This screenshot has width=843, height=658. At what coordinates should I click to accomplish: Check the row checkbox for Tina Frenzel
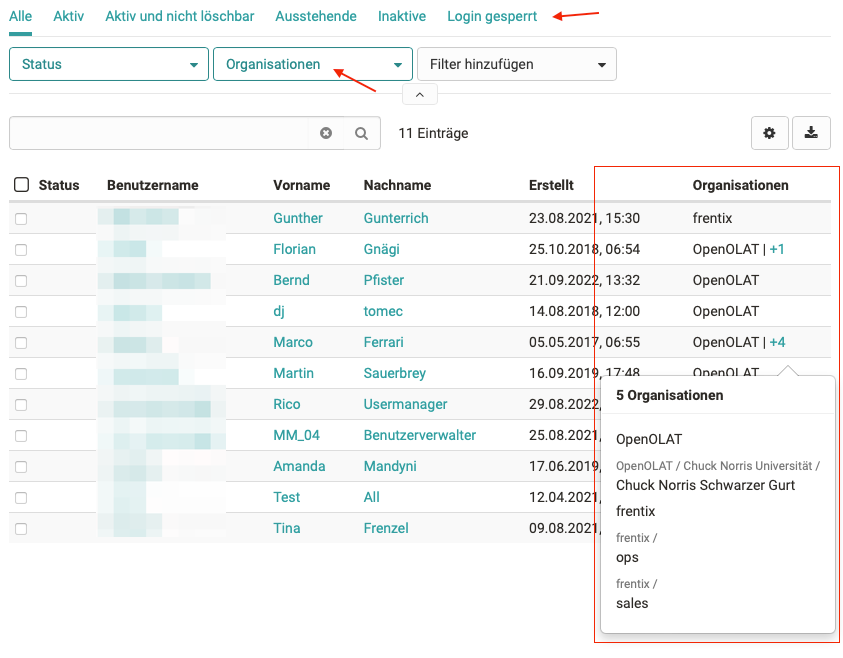click(21, 528)
